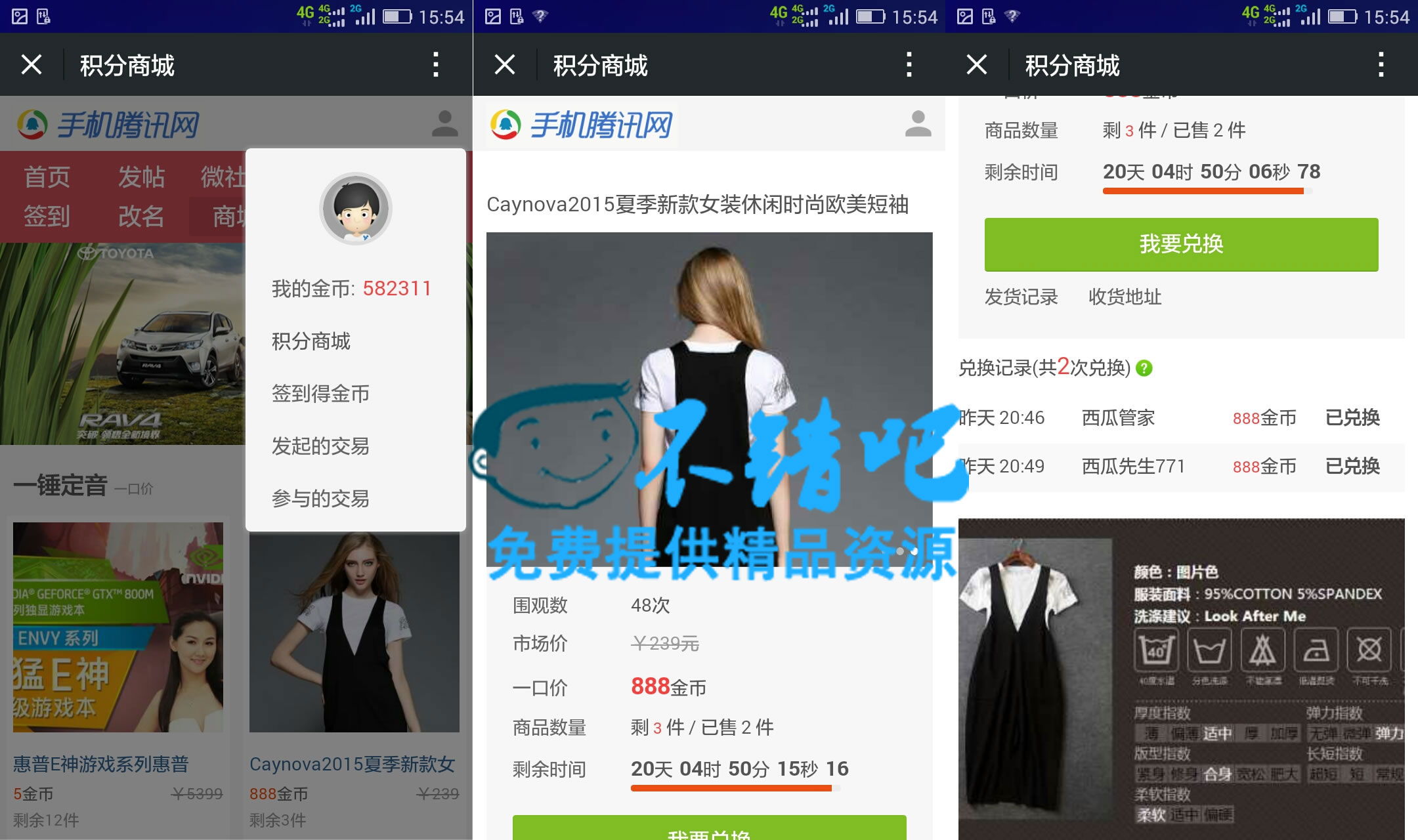The height and width of the screenshot is (840, 1418).
Task: Click orange remaining-time progress bar in middle screen
Action: click(731, 788)
